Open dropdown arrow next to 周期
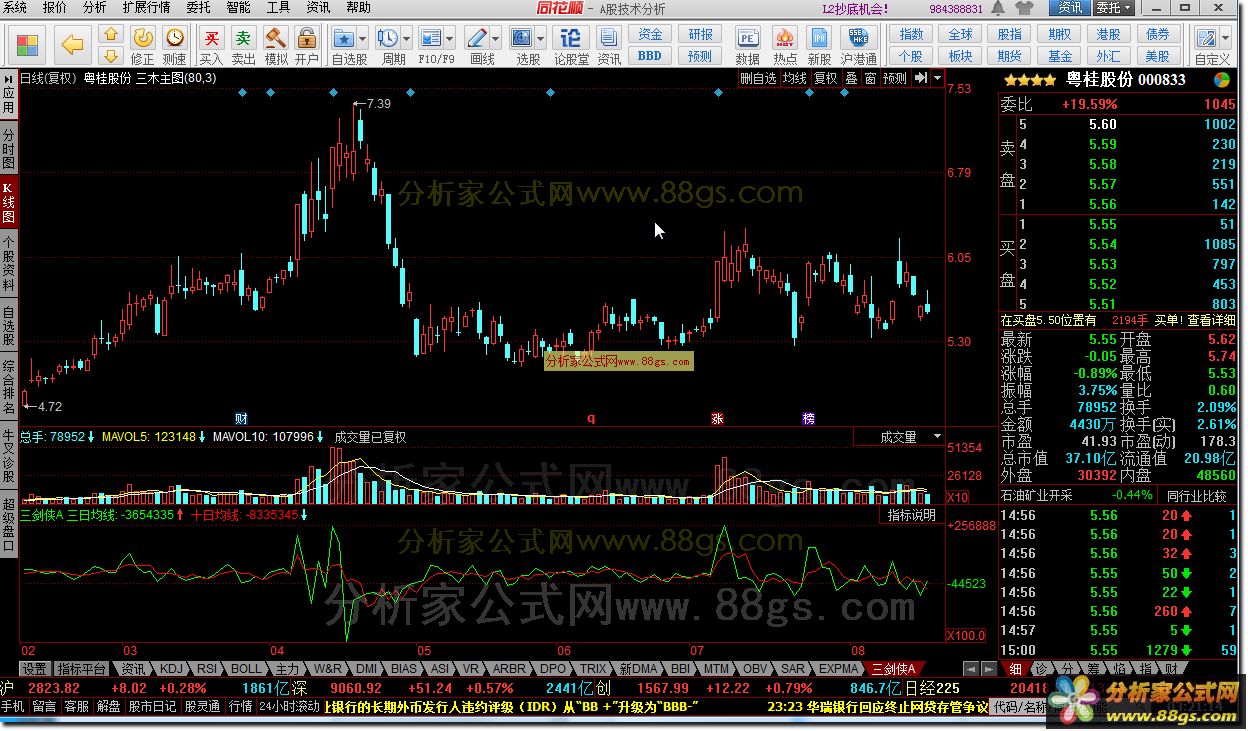Viewport: 1248px width, 731px height. [407, 40]
